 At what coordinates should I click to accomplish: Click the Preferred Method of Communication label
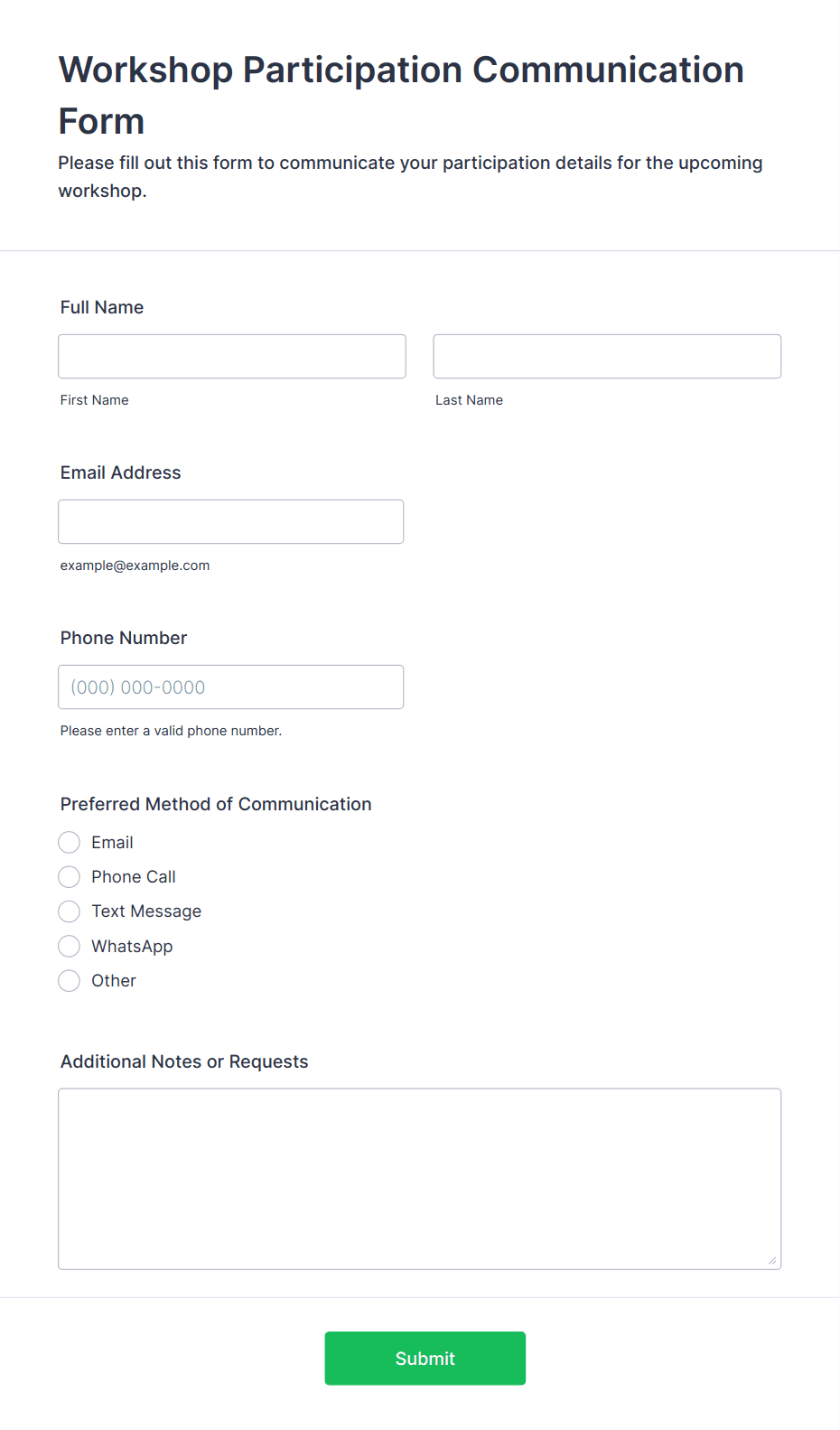tap(216, 804)
